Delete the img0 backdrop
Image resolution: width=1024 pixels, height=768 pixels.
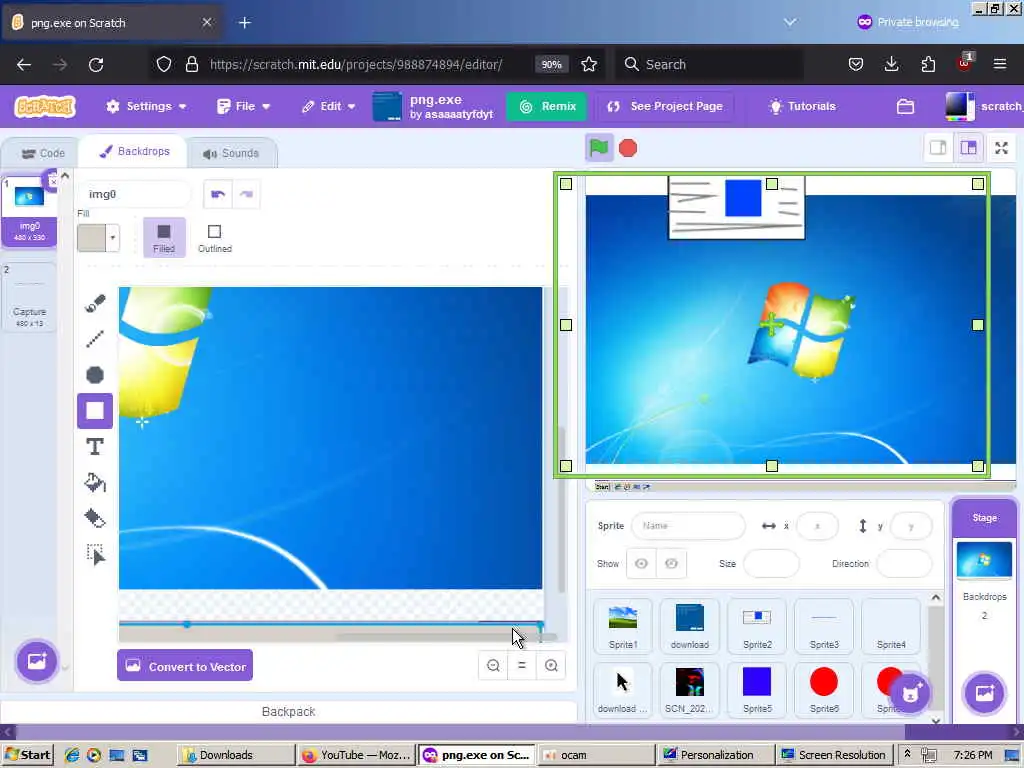[52, 180]
